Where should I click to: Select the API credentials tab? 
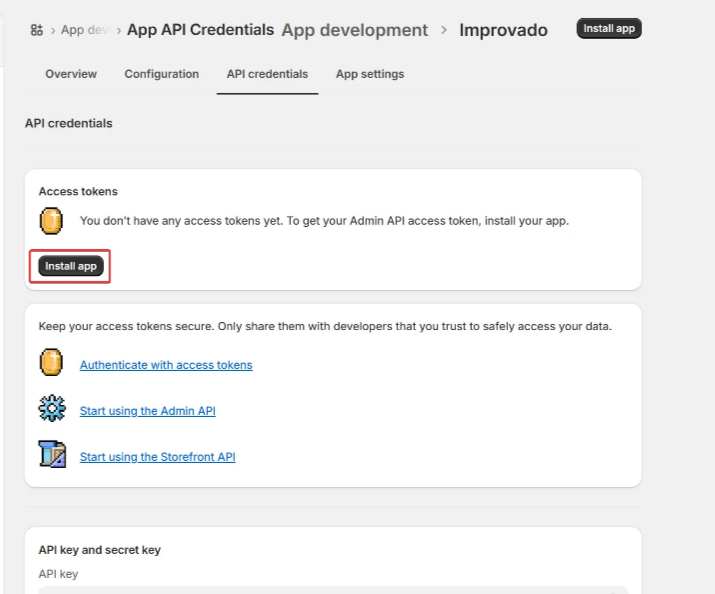tap(267, 74)
